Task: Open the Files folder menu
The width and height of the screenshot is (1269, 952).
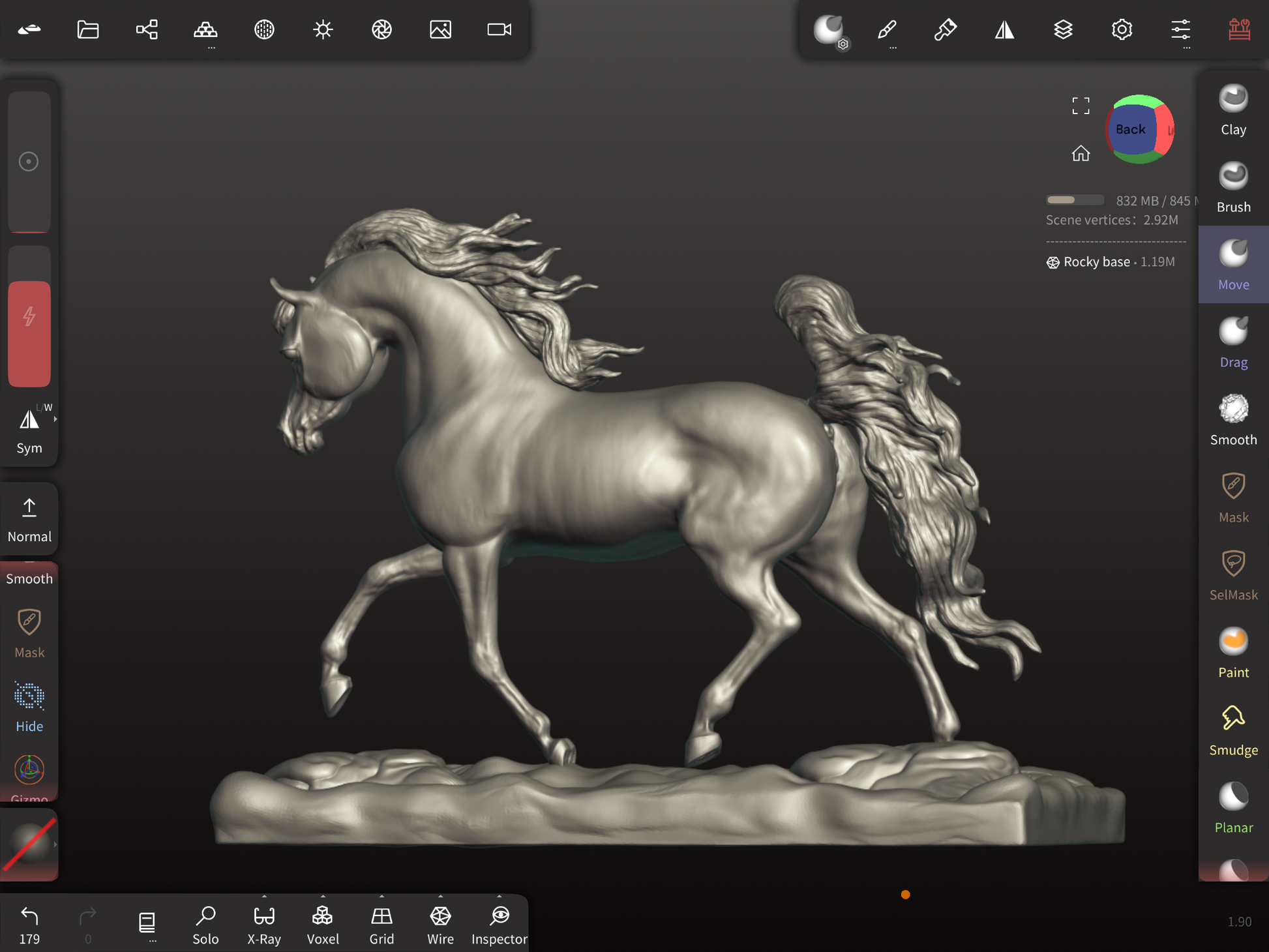Action: pos(88,29)
